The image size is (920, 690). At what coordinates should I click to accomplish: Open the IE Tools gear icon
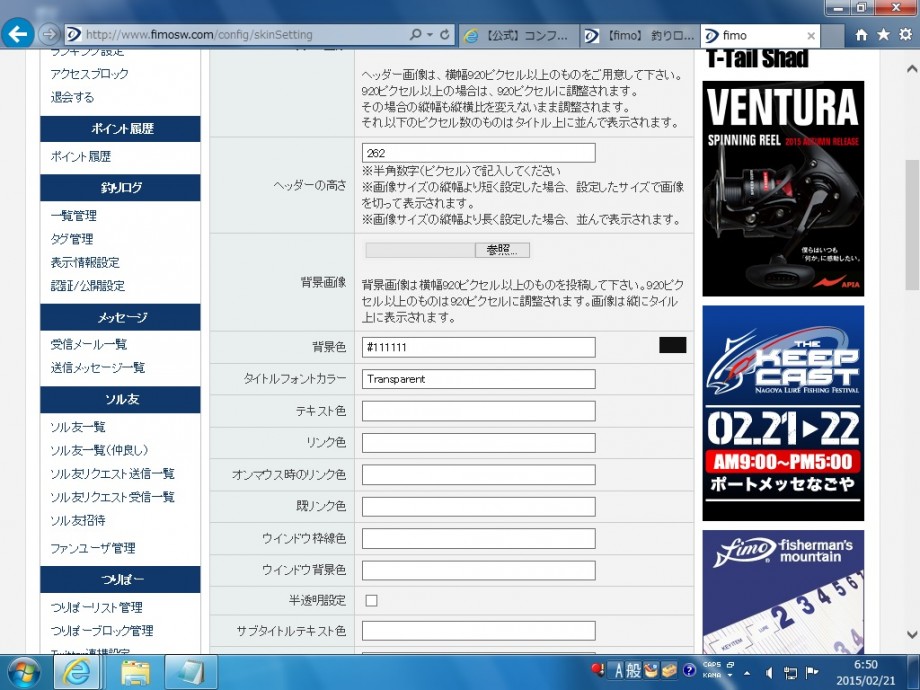tap(904, 35)
